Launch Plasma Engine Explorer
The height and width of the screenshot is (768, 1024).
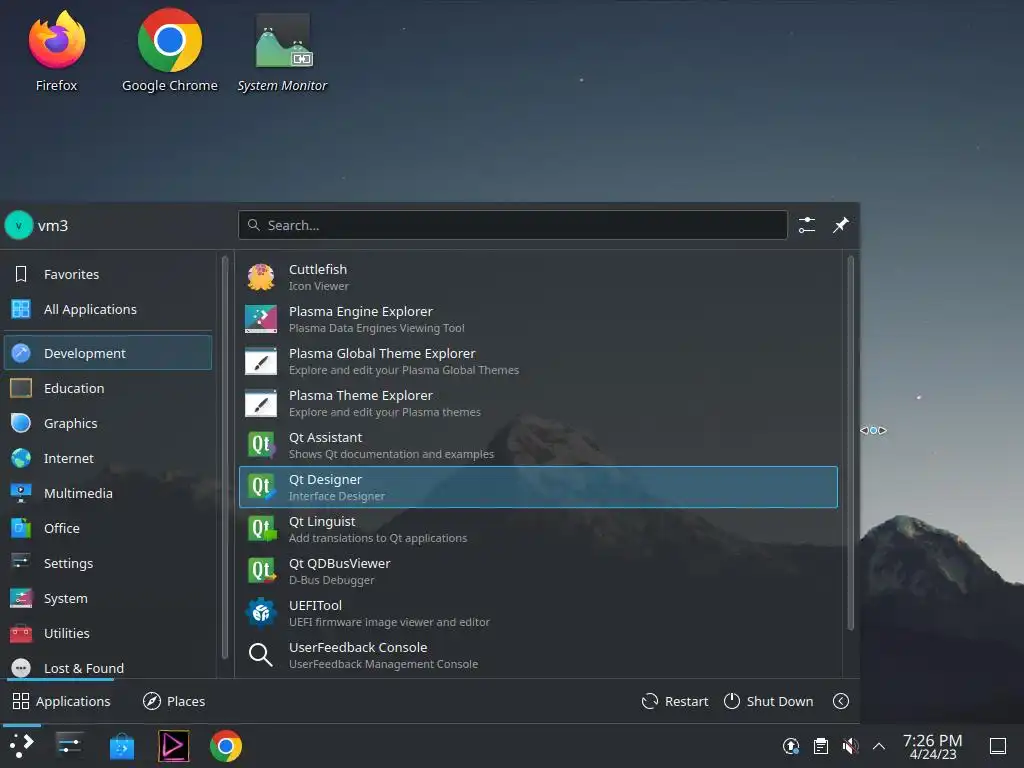click(x=538, y=319)
